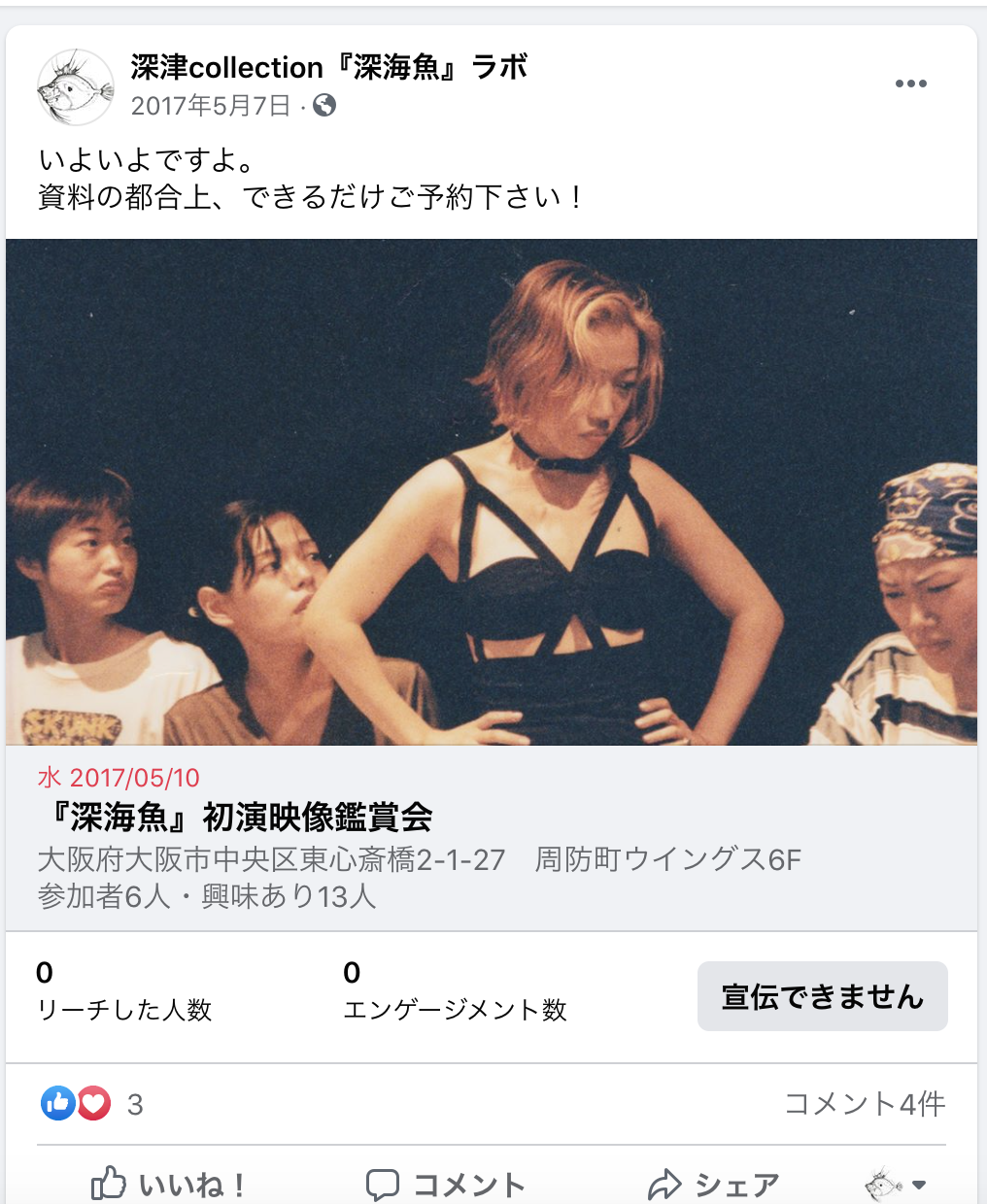Click the dropdown arrow beside the small fish avatar
Screen dimensions: 987x1204
(x=919, y=1185)
